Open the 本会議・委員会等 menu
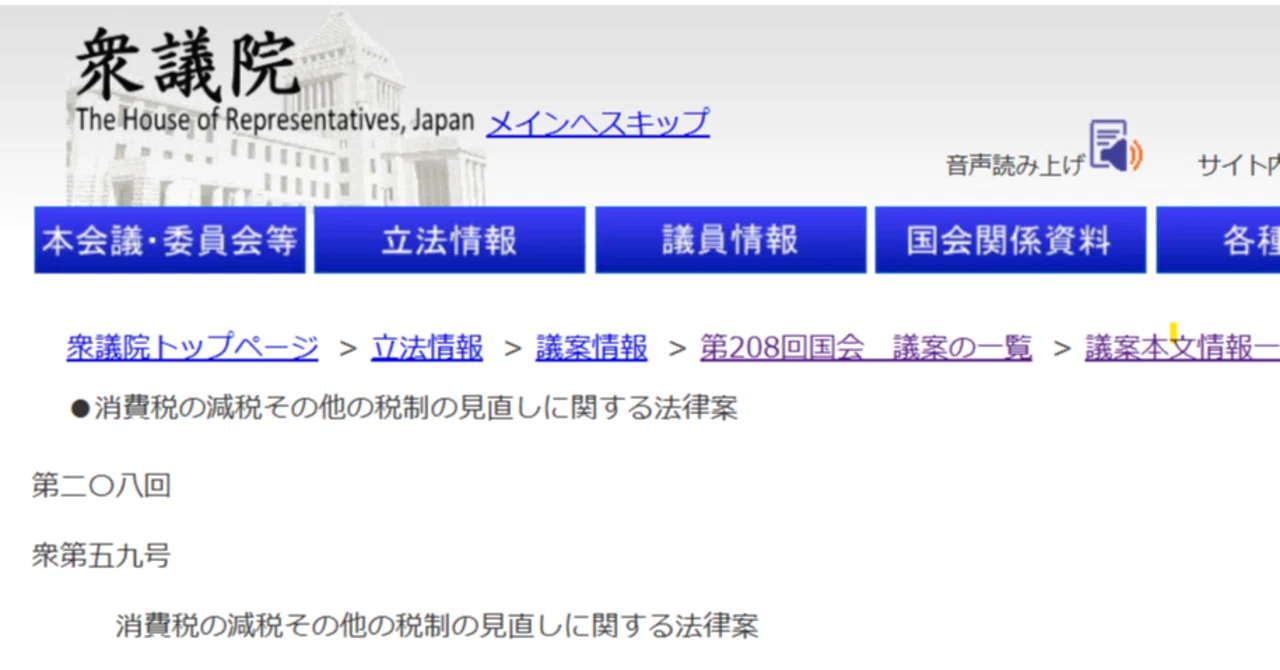1280x670 pixels. coord(170,240)
